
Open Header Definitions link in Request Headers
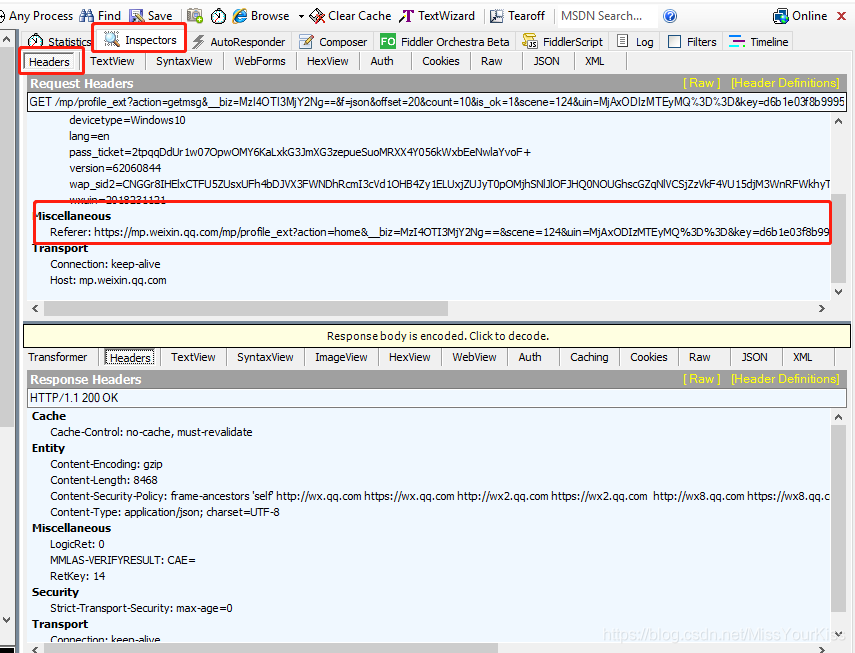(785, 83)
